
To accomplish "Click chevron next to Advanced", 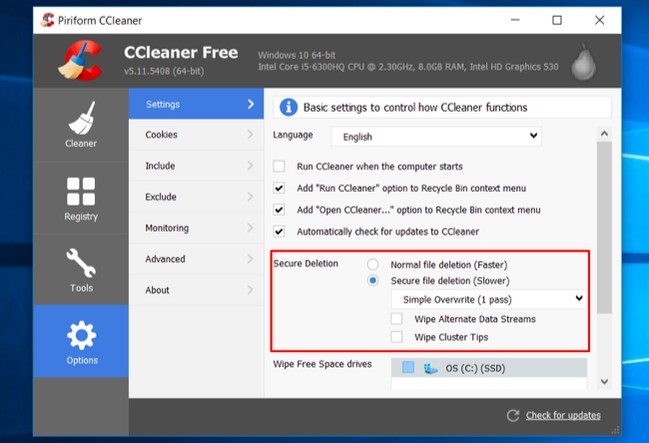I will (250, 259).
